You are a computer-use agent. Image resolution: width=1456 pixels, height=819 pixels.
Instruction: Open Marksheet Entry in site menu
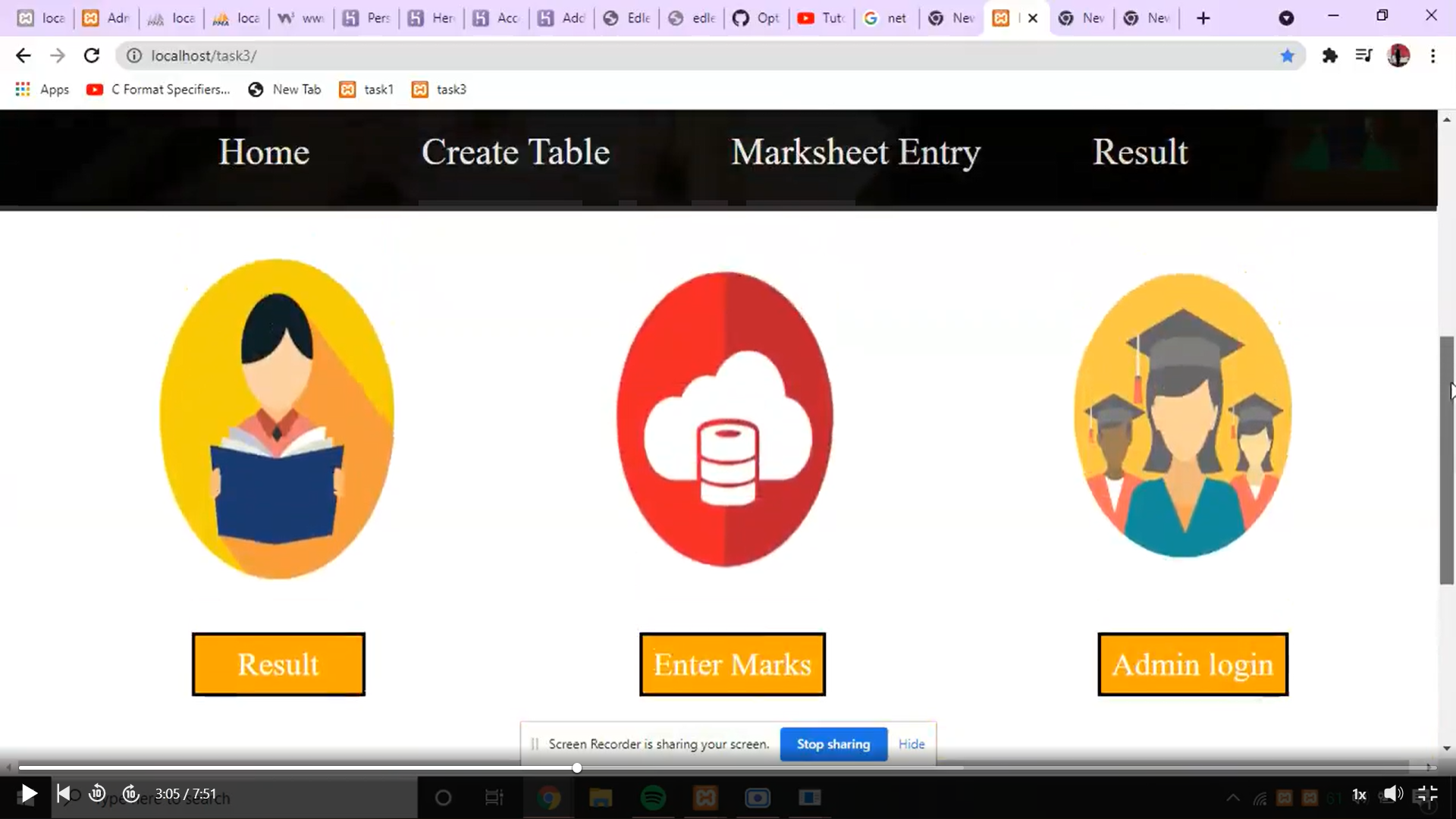tap(855, 152)
